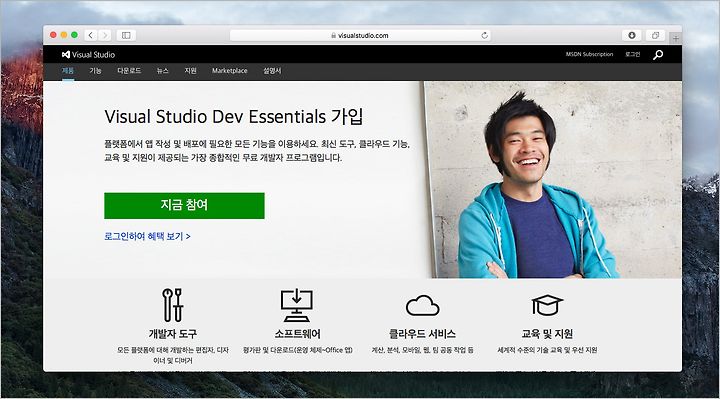Click the 로그인 link in header
The width and height of the screenshot is (720, 399).
pos(632,54)
